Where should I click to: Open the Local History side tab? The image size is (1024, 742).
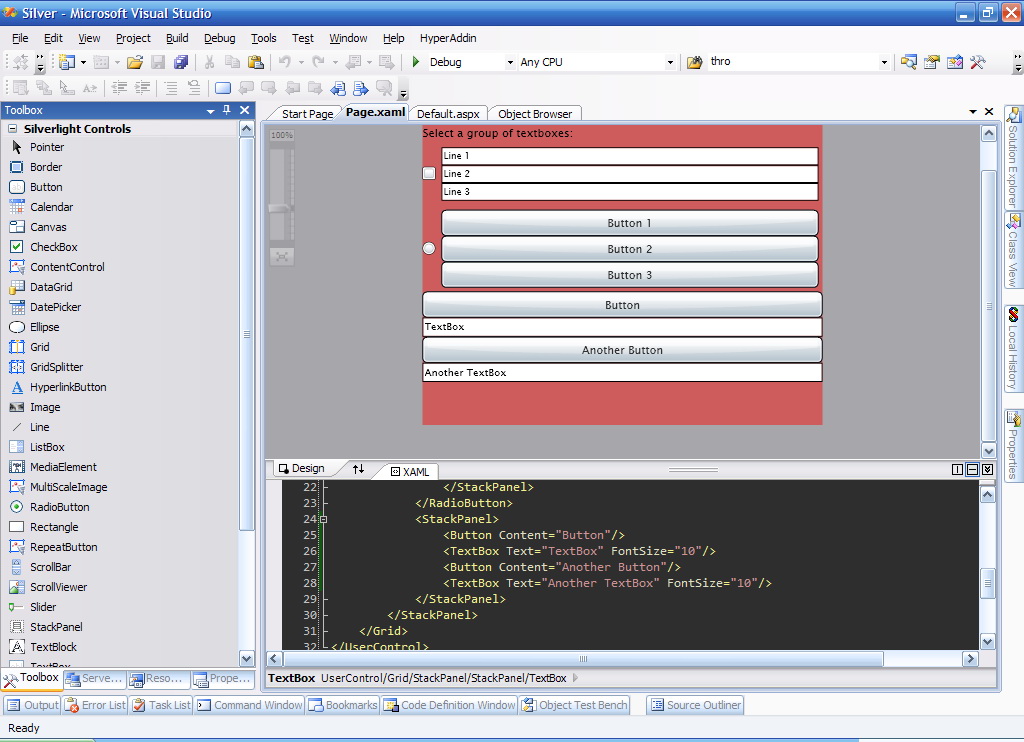pos(1013,349)
